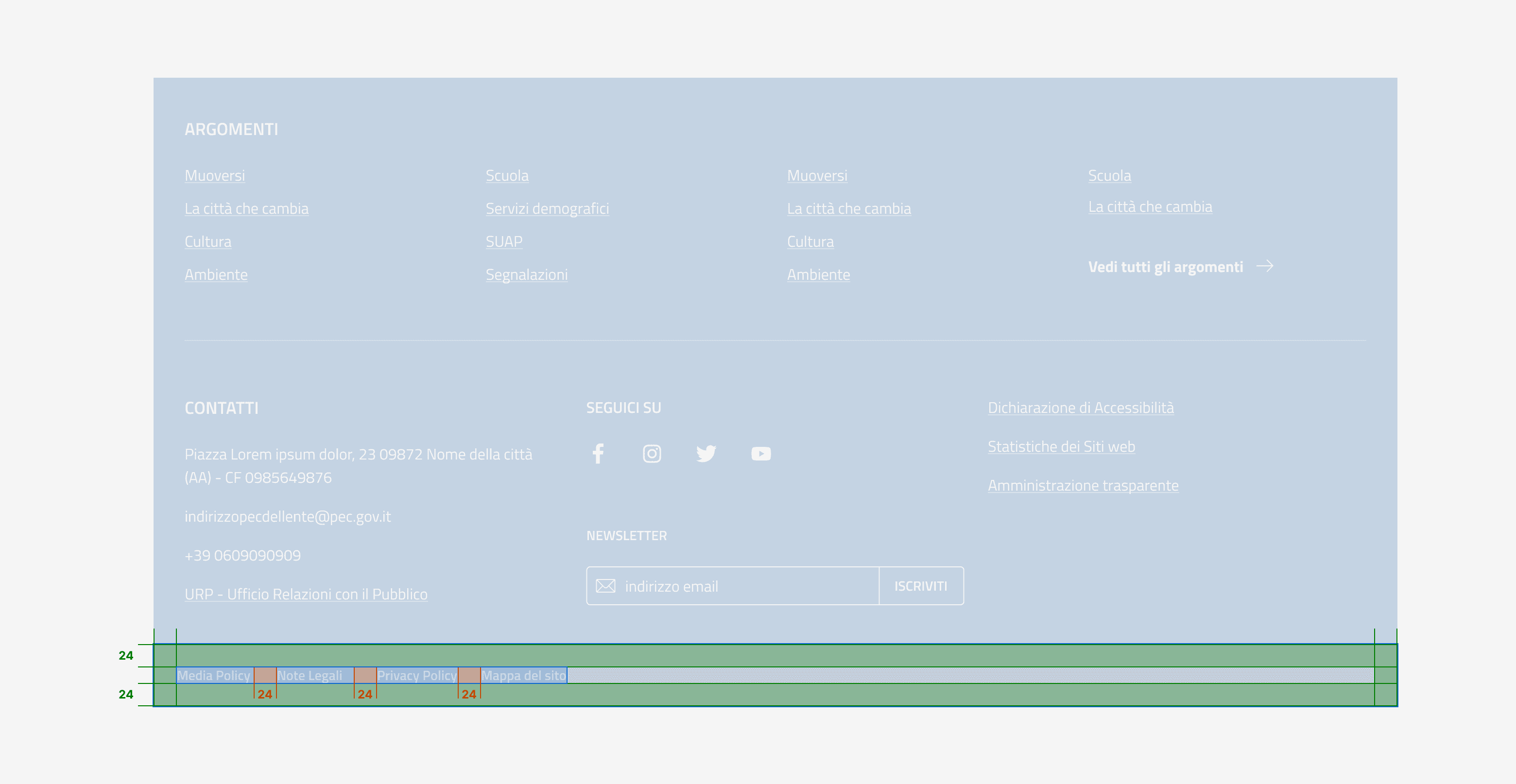The image size is (1516, 784).
Task: Open the Privacy Policy footer link
Action: (417, 675)
